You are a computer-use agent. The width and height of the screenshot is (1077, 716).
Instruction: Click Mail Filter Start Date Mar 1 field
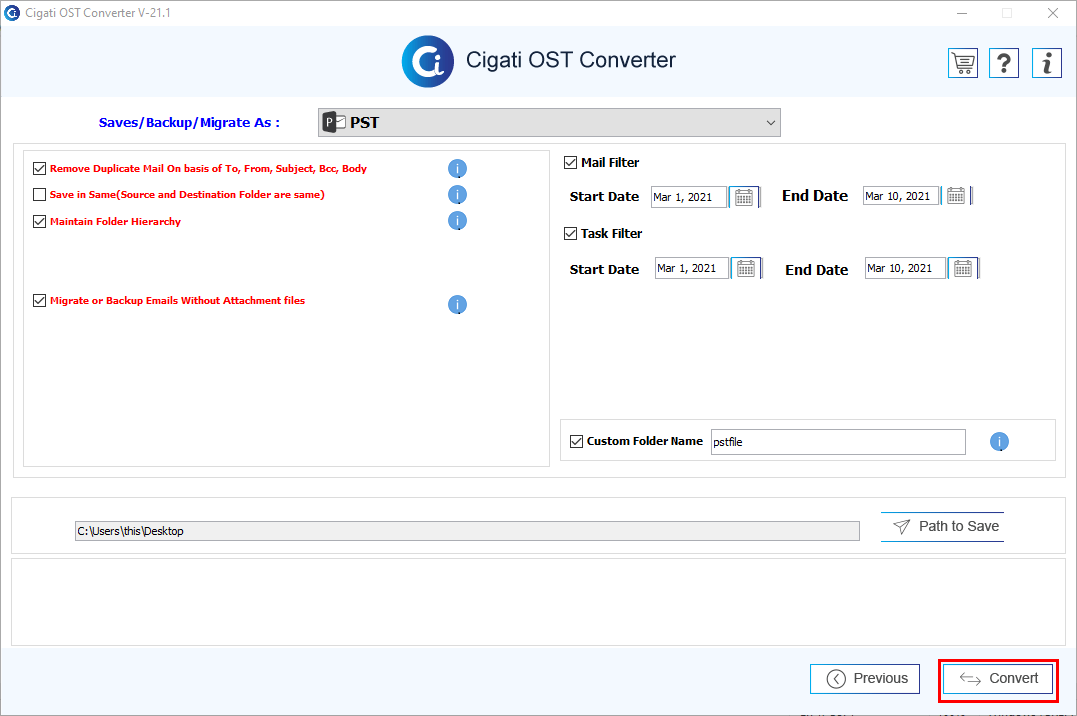(x=688, y=197)
